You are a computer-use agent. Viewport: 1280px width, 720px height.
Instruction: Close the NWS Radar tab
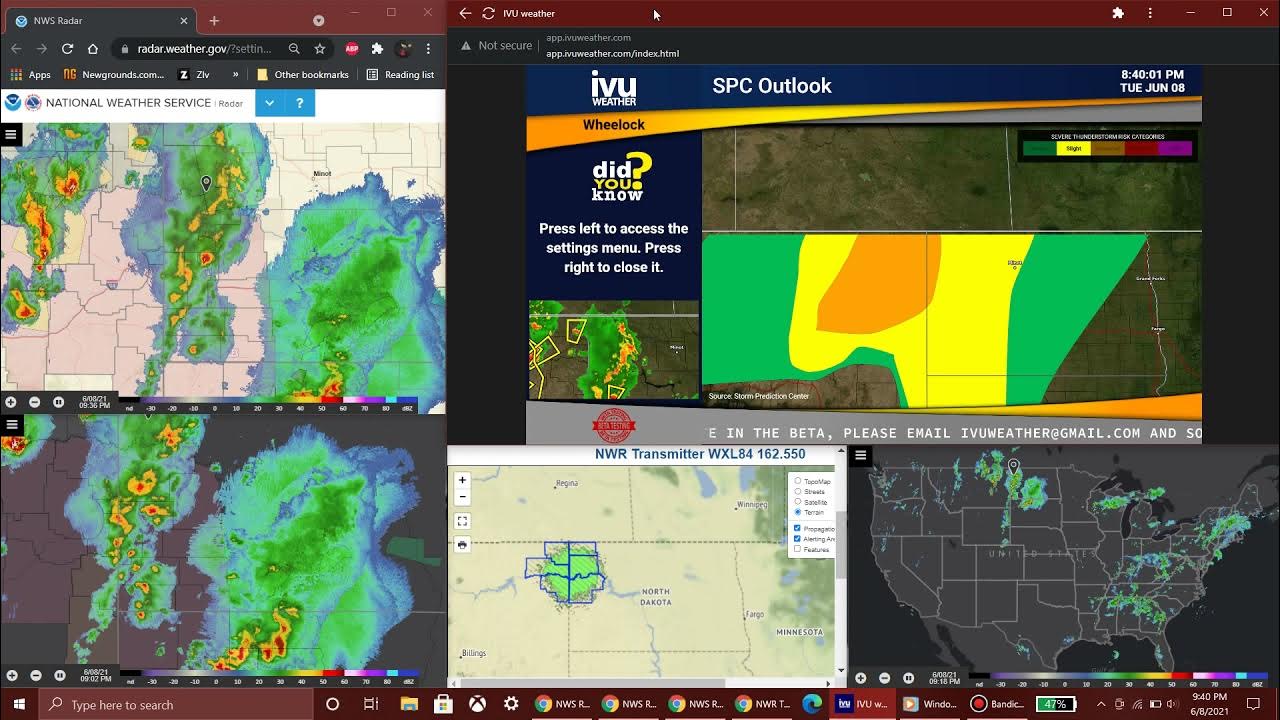click(184, 20)
